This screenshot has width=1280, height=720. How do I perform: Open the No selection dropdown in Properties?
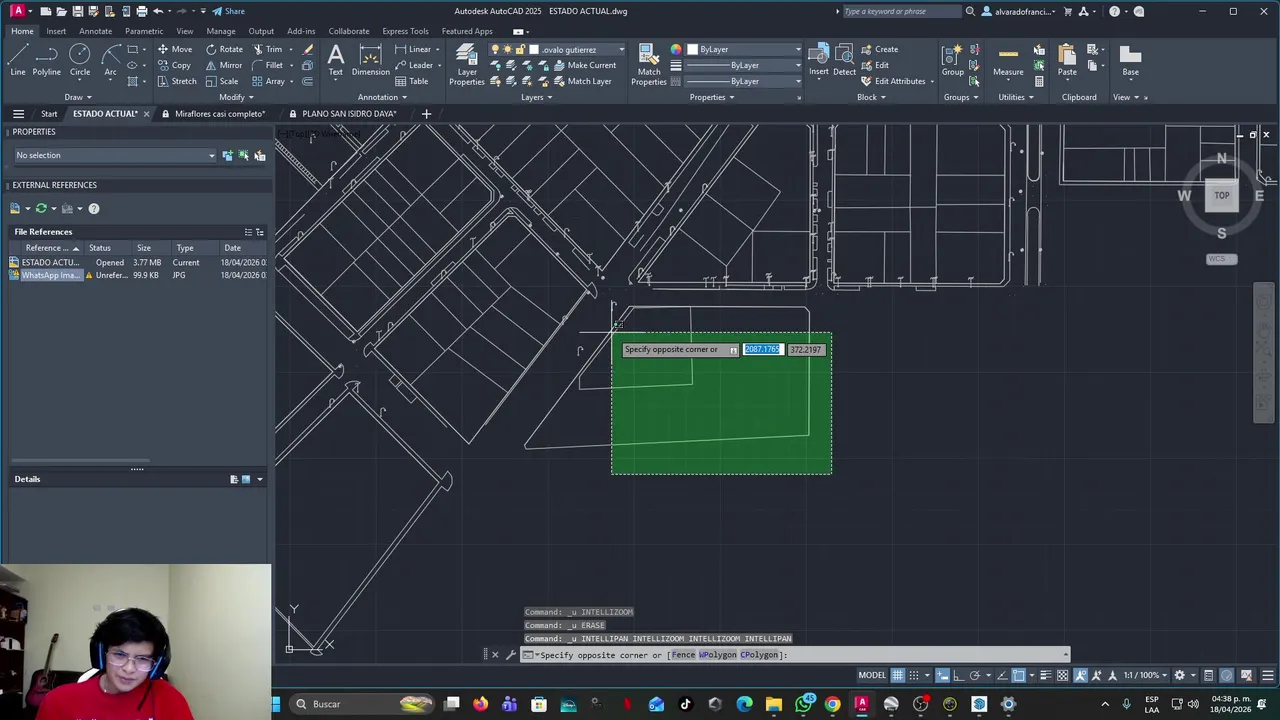115,155
